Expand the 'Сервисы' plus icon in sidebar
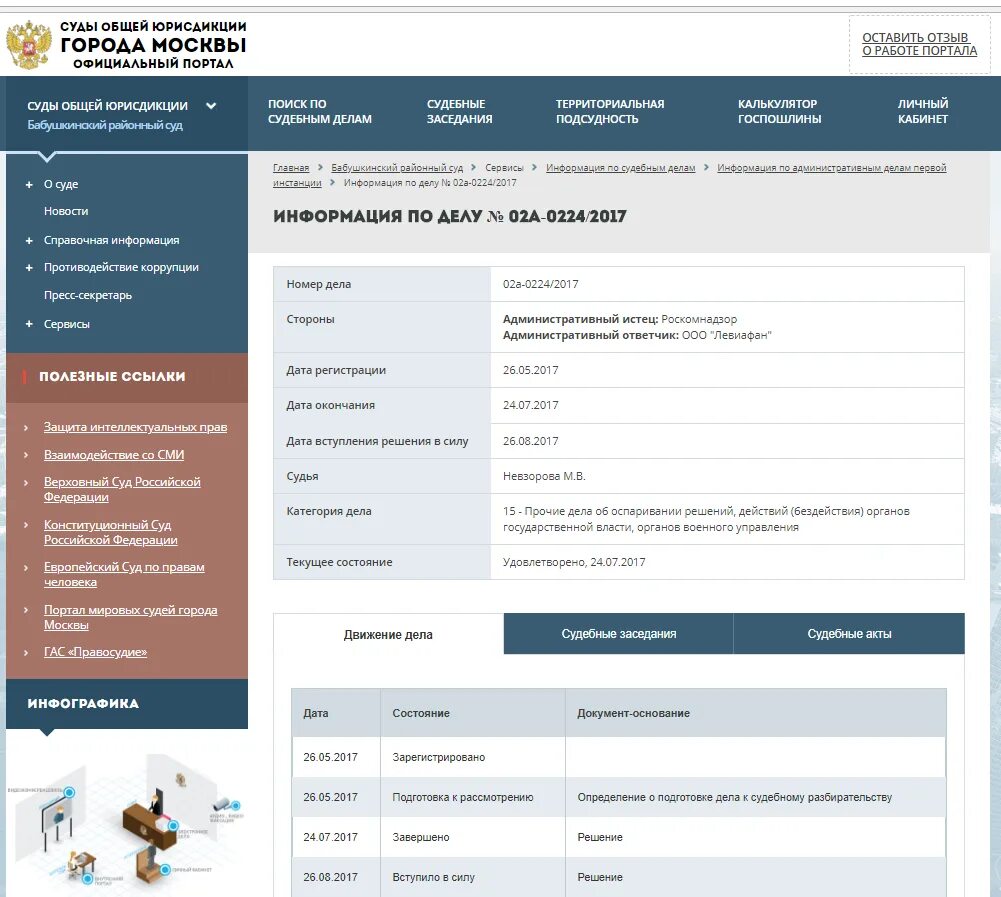The width and height of the screenshot is (1001, 897). point(29,324)
